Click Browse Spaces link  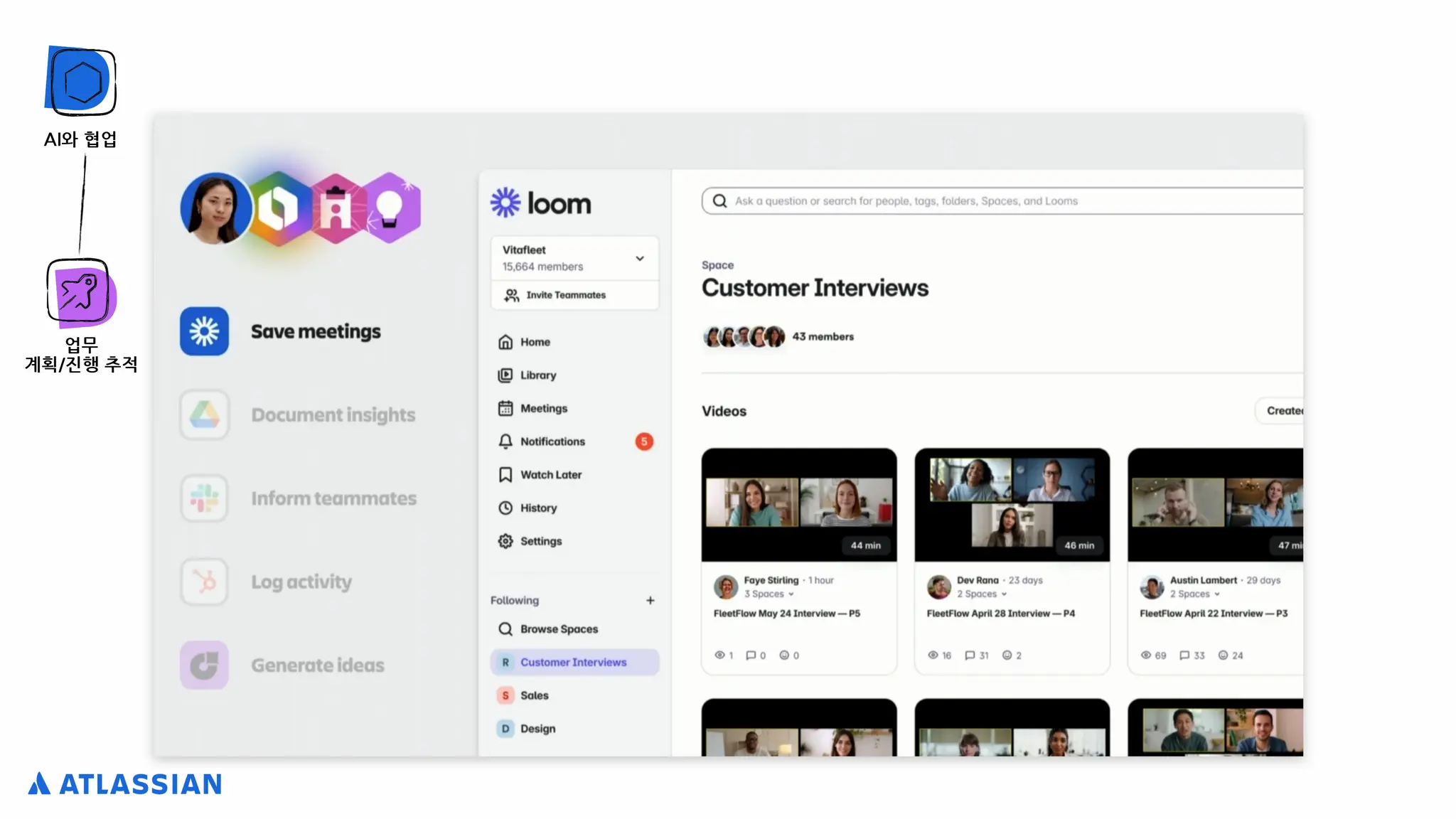pos(558,629)
